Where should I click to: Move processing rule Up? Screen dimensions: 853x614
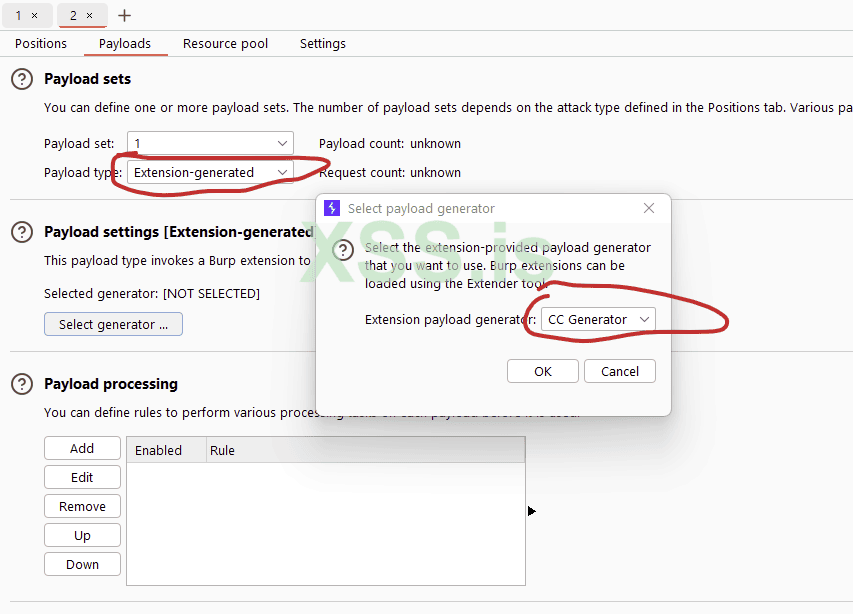pos(82,536)
